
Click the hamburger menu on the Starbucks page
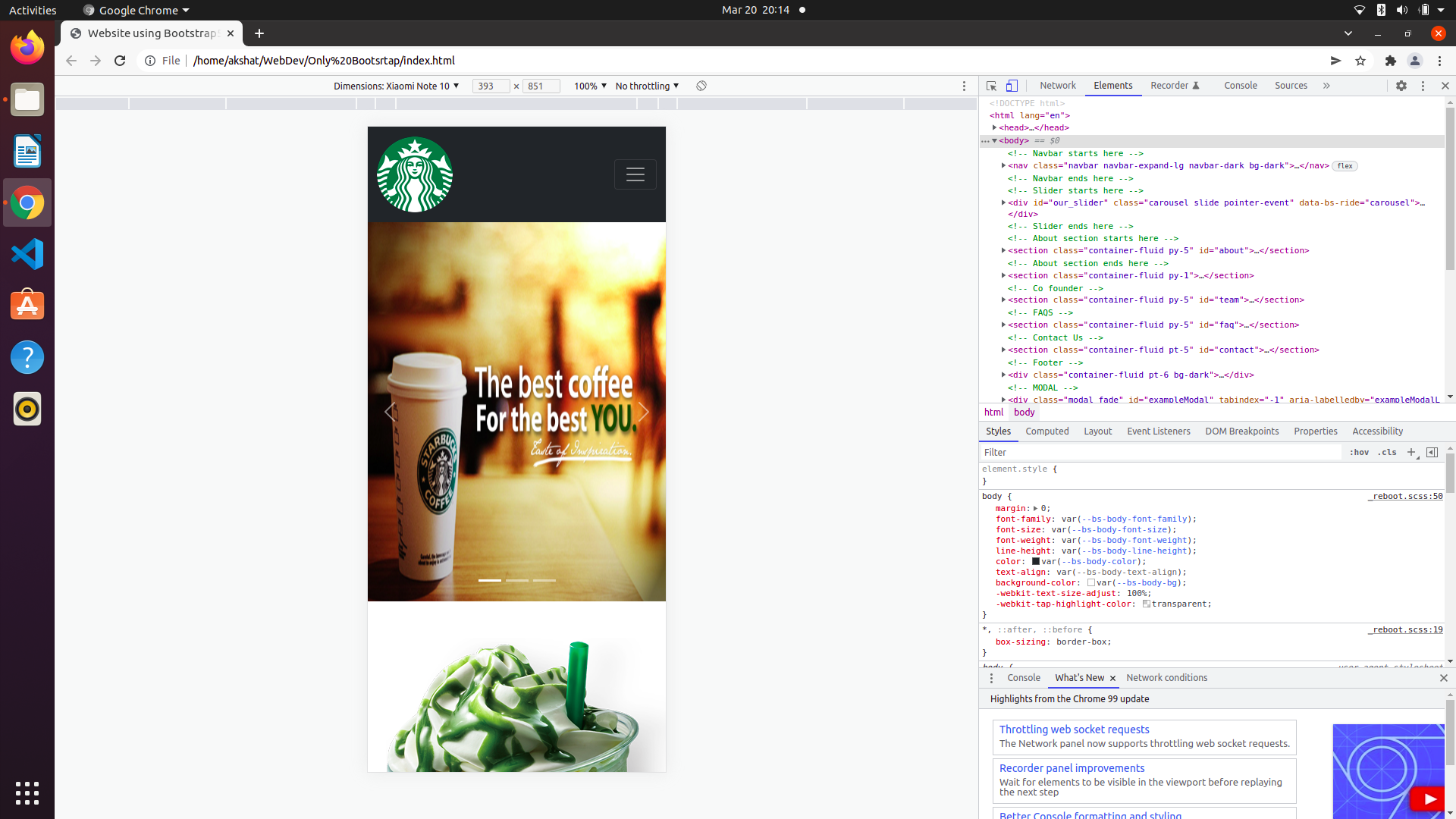[635, 174]
